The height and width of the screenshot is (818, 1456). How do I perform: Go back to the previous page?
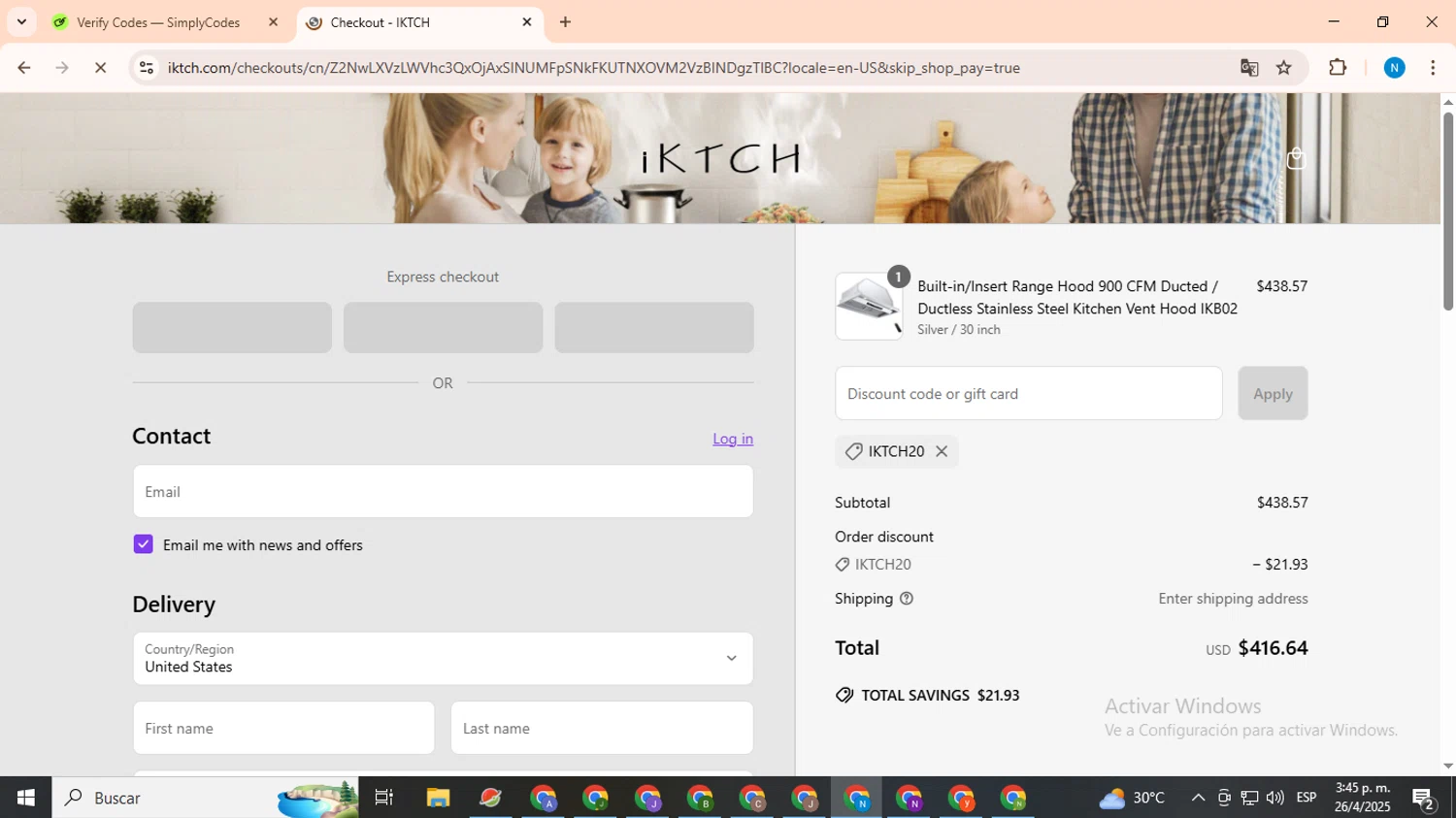pyautogui.click(x=24, y=68)
